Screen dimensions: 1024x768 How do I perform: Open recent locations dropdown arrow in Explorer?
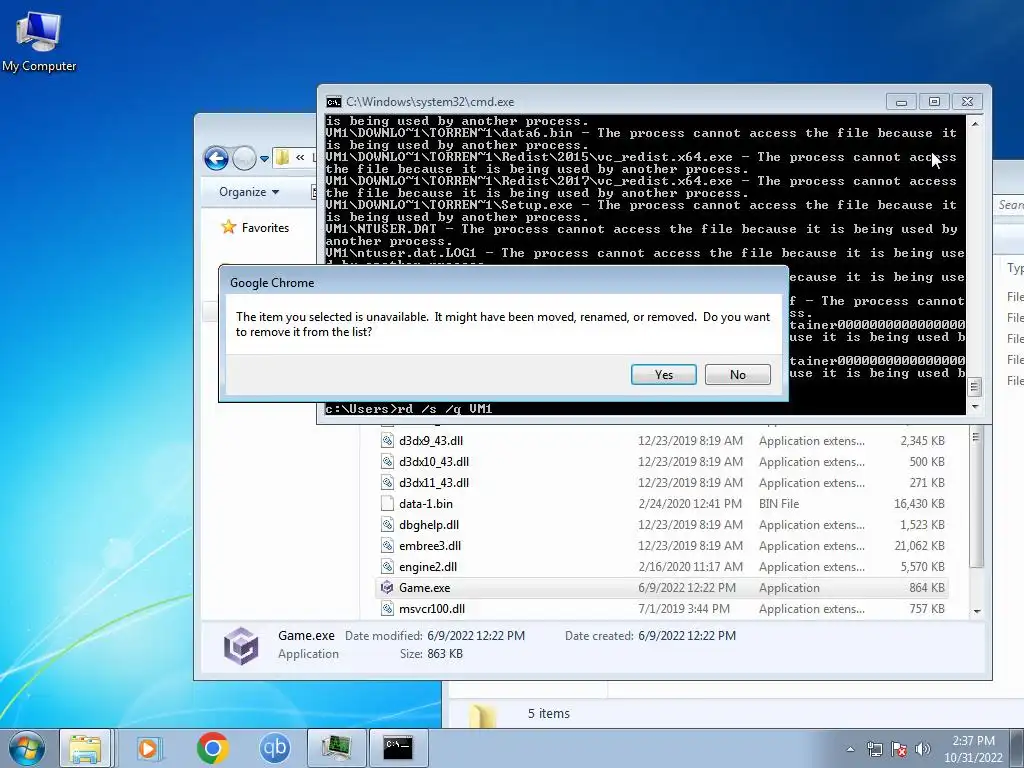coord(264,159)
